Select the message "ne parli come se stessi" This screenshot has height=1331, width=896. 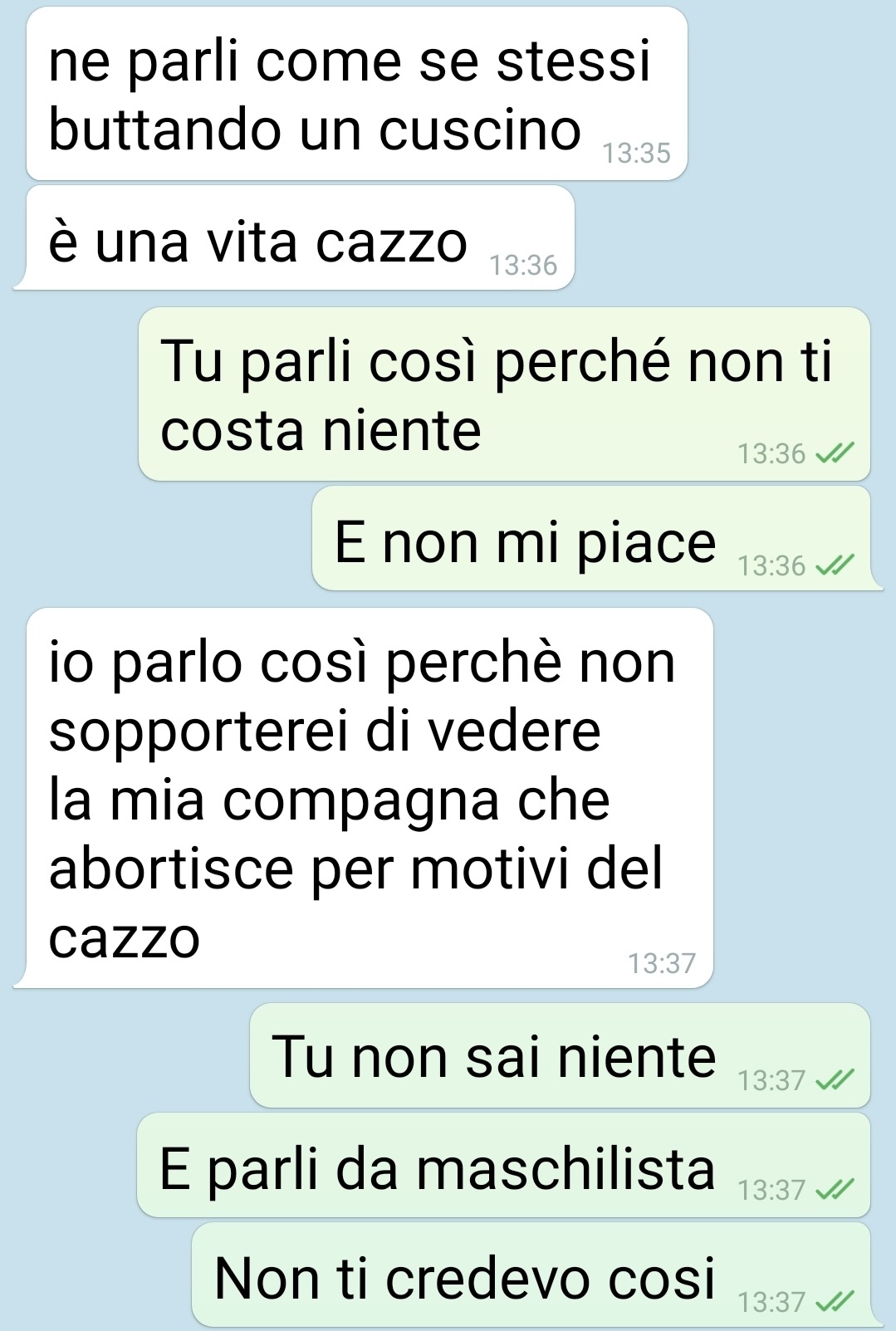click(x=357, y=94)
